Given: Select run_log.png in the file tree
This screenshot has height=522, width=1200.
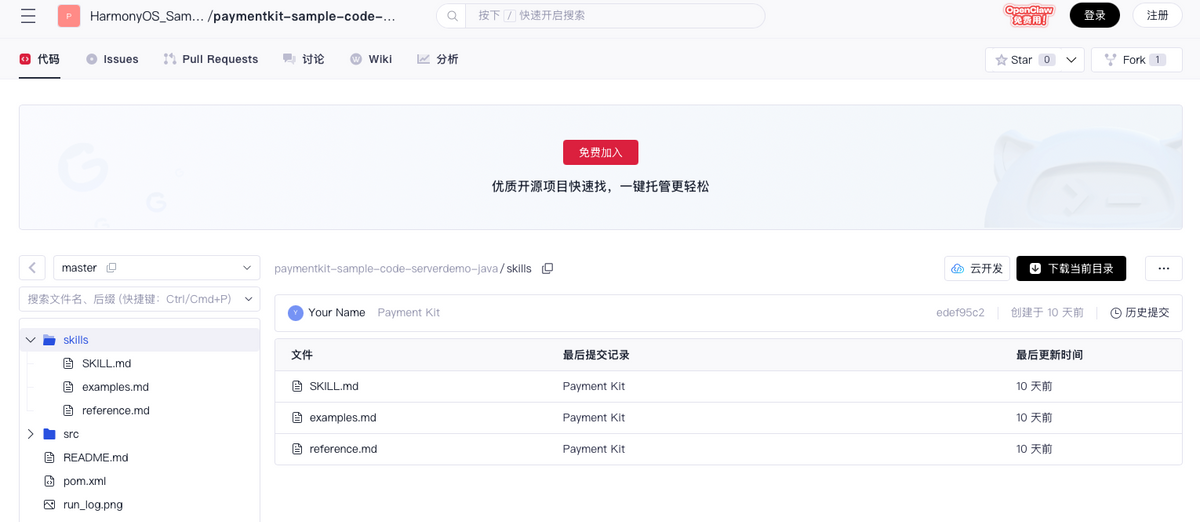Looking at the screenshot, I should click(93, 505).
